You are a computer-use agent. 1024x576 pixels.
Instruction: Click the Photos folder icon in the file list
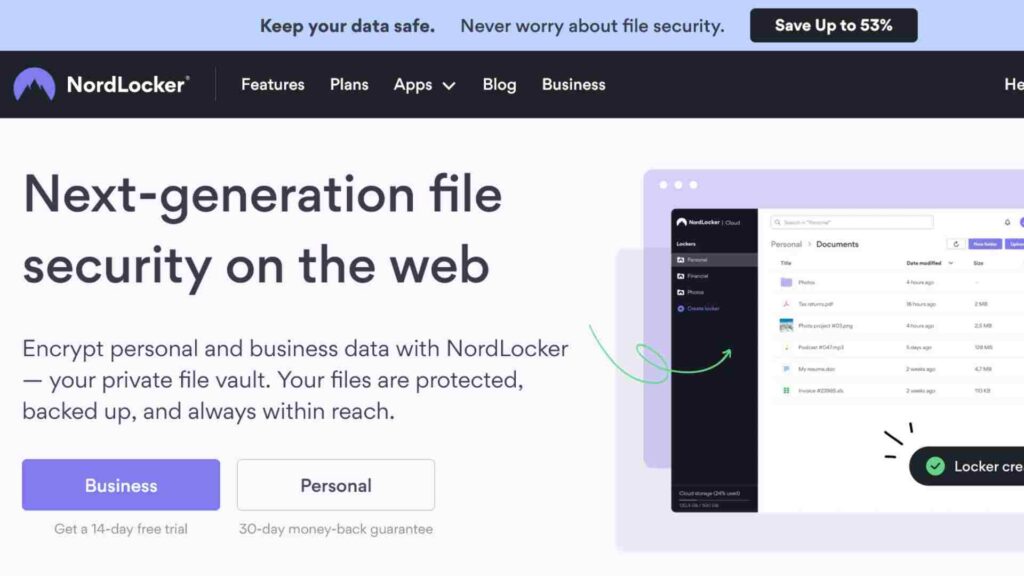(786, 282)
